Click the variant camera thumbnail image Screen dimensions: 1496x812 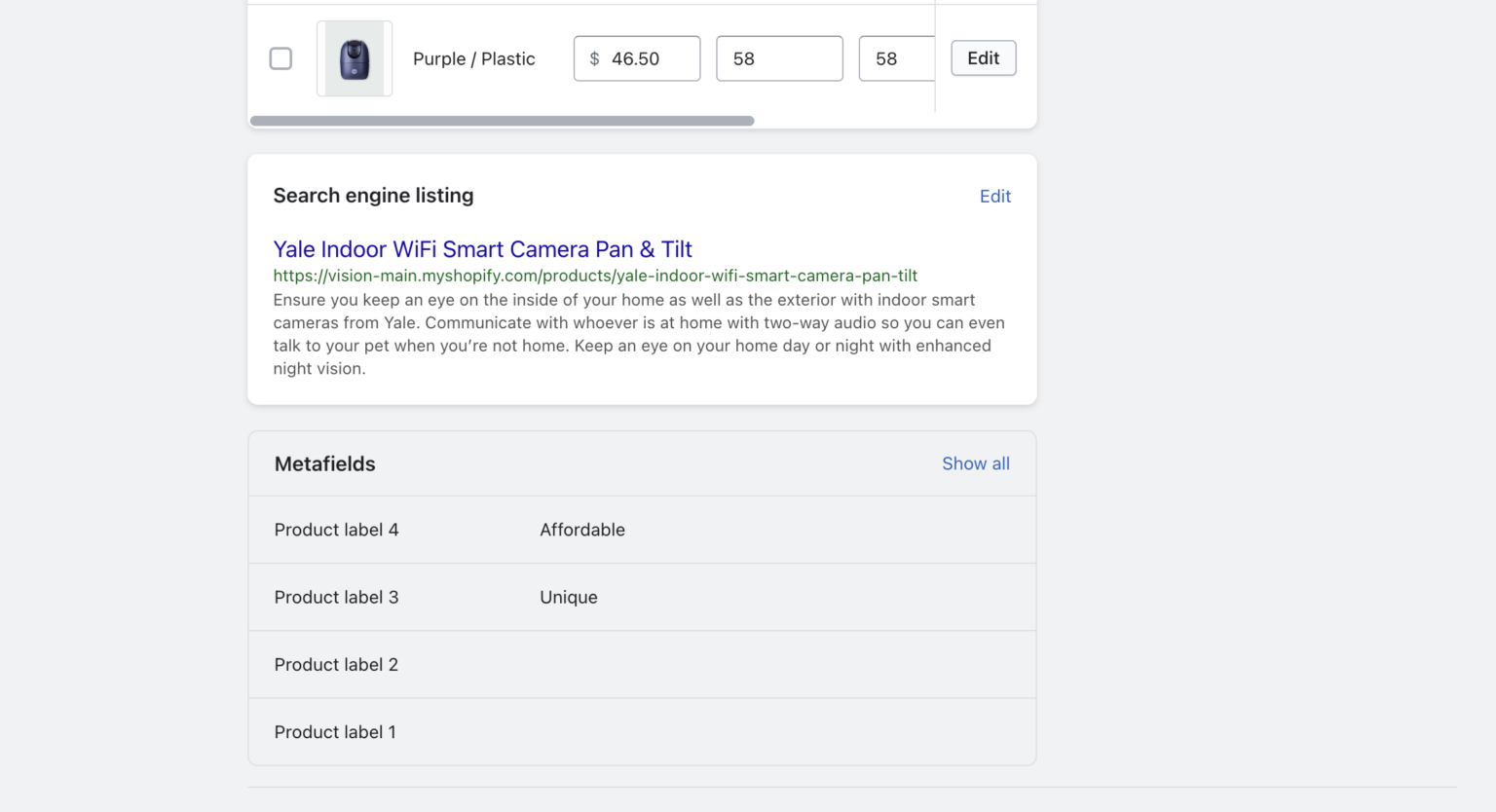(x=354, y=58)
